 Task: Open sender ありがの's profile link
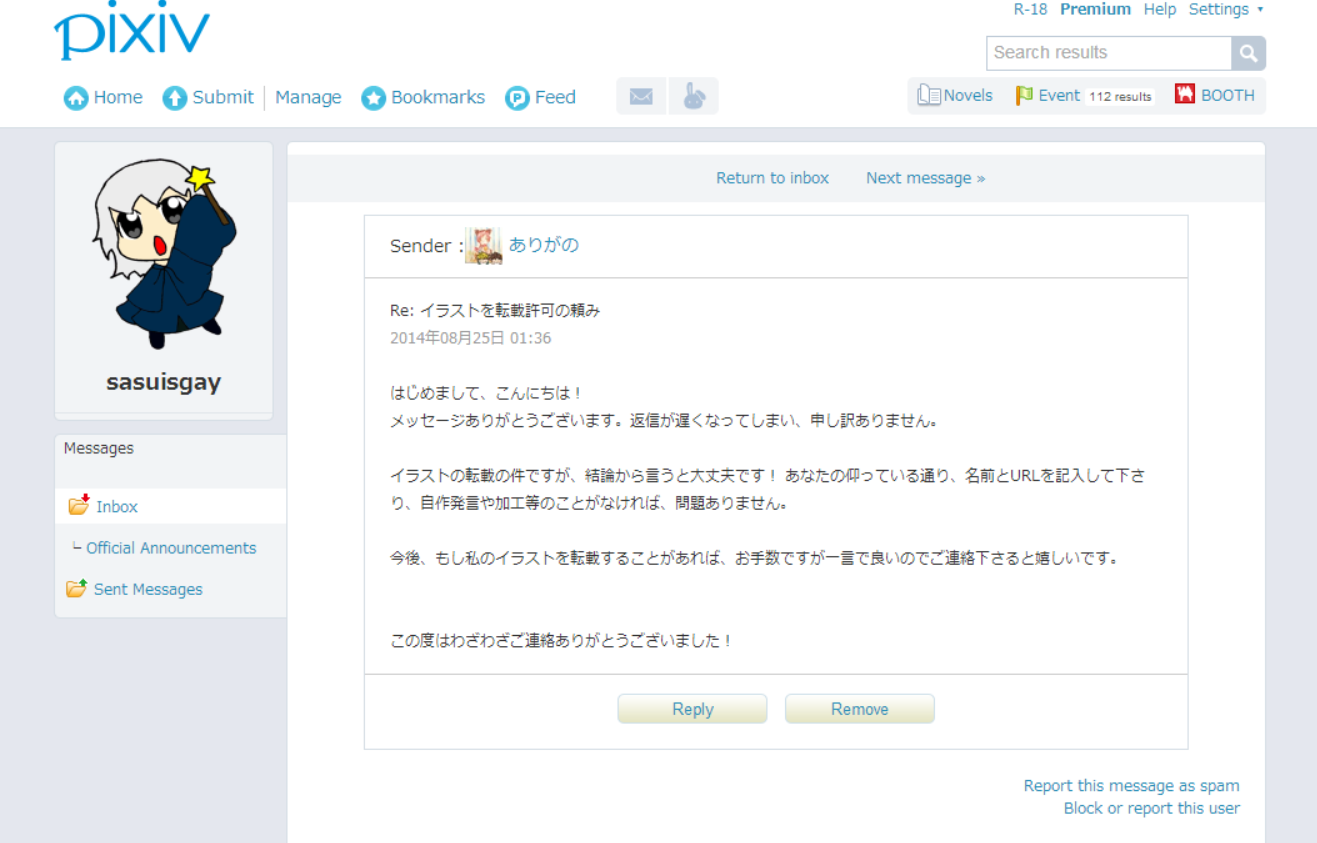[543, 245]
